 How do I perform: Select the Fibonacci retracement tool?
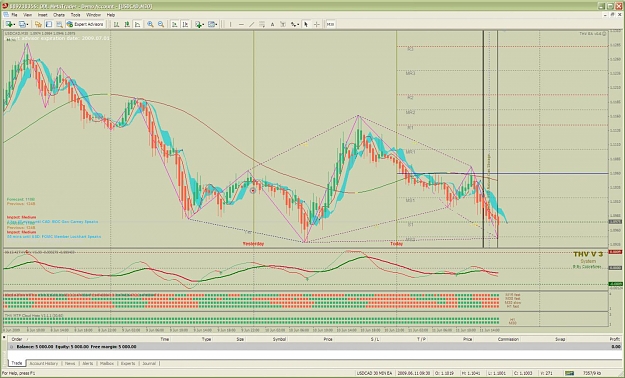coord(262,24)
